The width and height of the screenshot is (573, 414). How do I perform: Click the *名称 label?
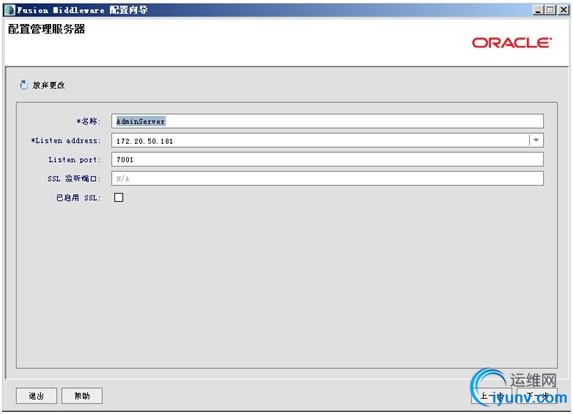tap(88, 121)
